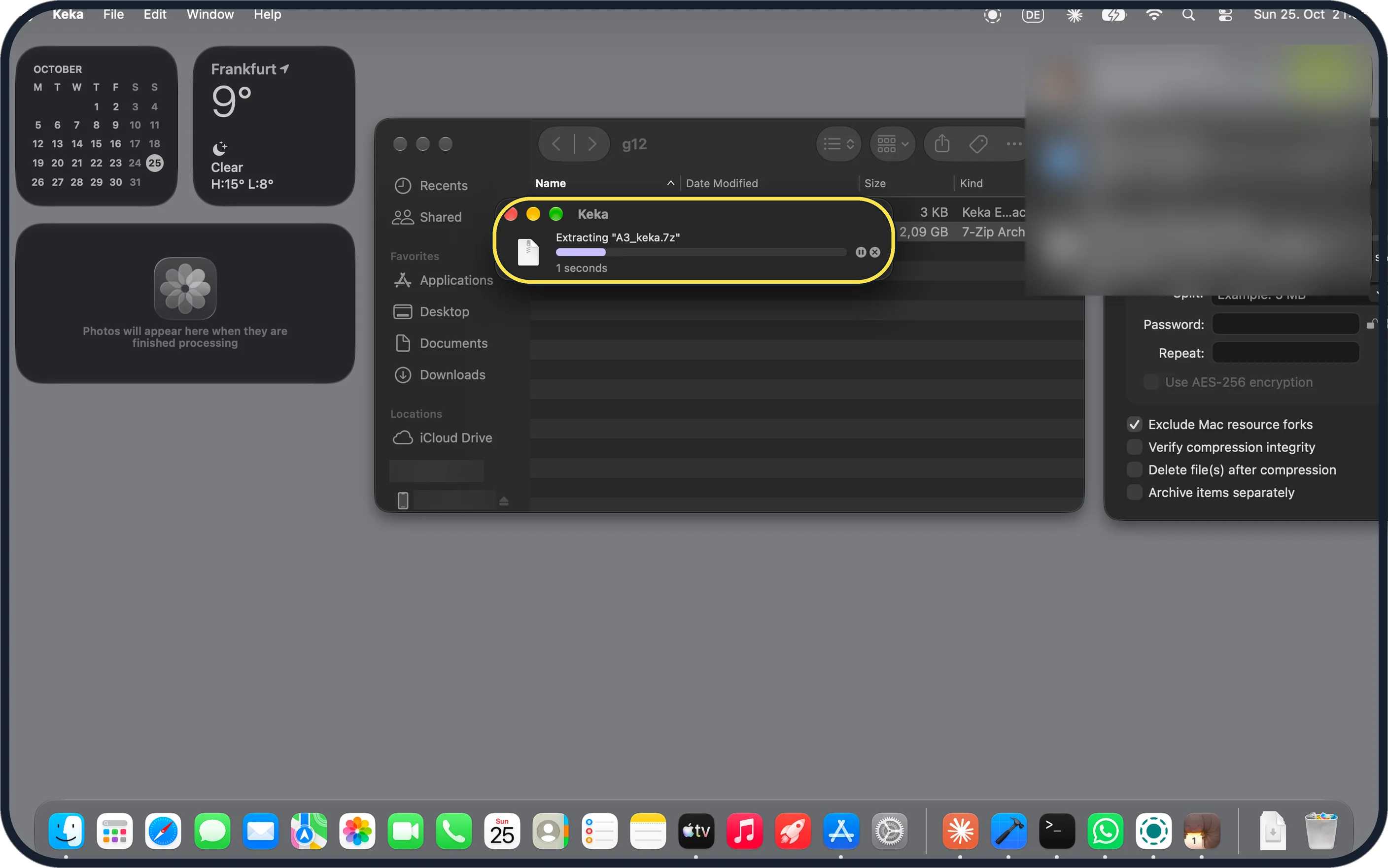This screenshot has width=1388, height=868.
Task: Pause the Keka extraction of A3_keka.7z
Action: pos(860,252)
